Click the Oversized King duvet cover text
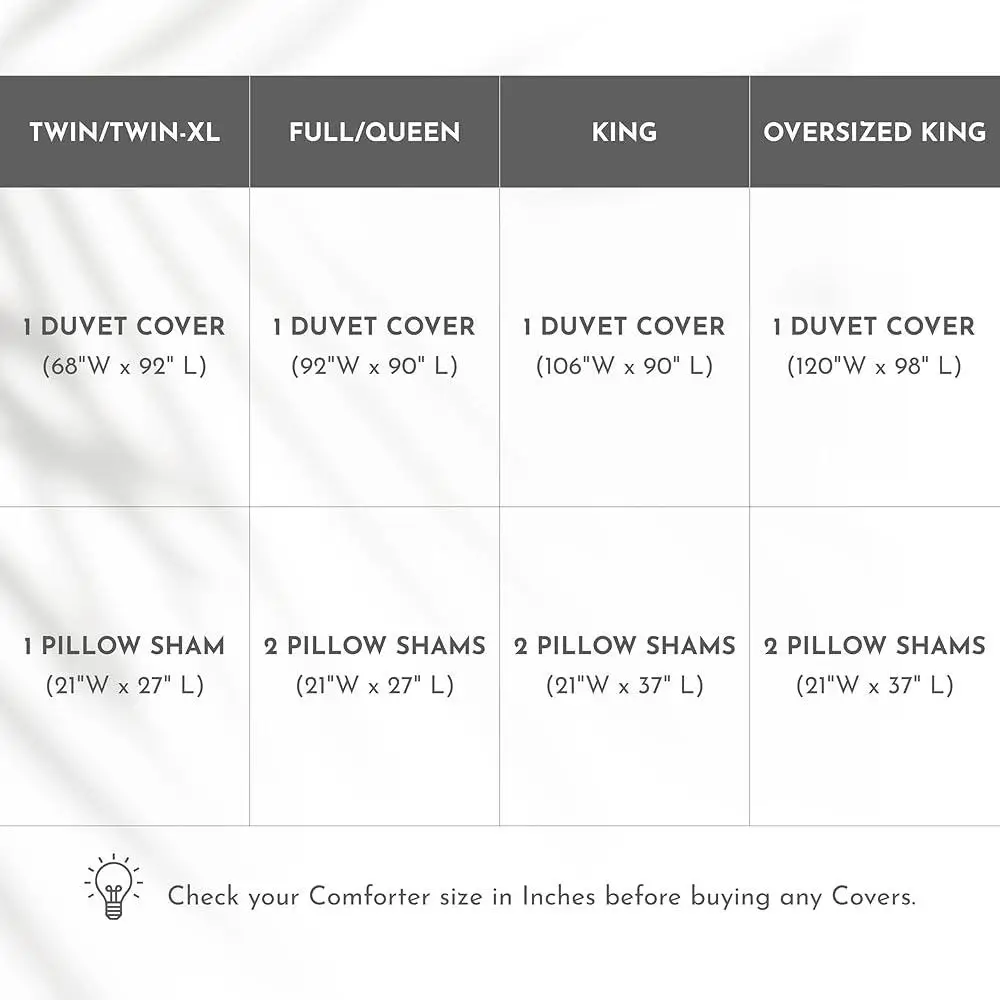Image resolution: width=1000 pixels, height=1000 pixels. tap(874, 326)
